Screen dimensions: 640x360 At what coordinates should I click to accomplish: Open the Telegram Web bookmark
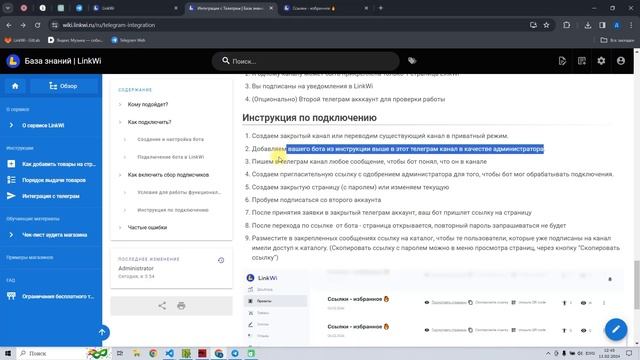(129, 40)
